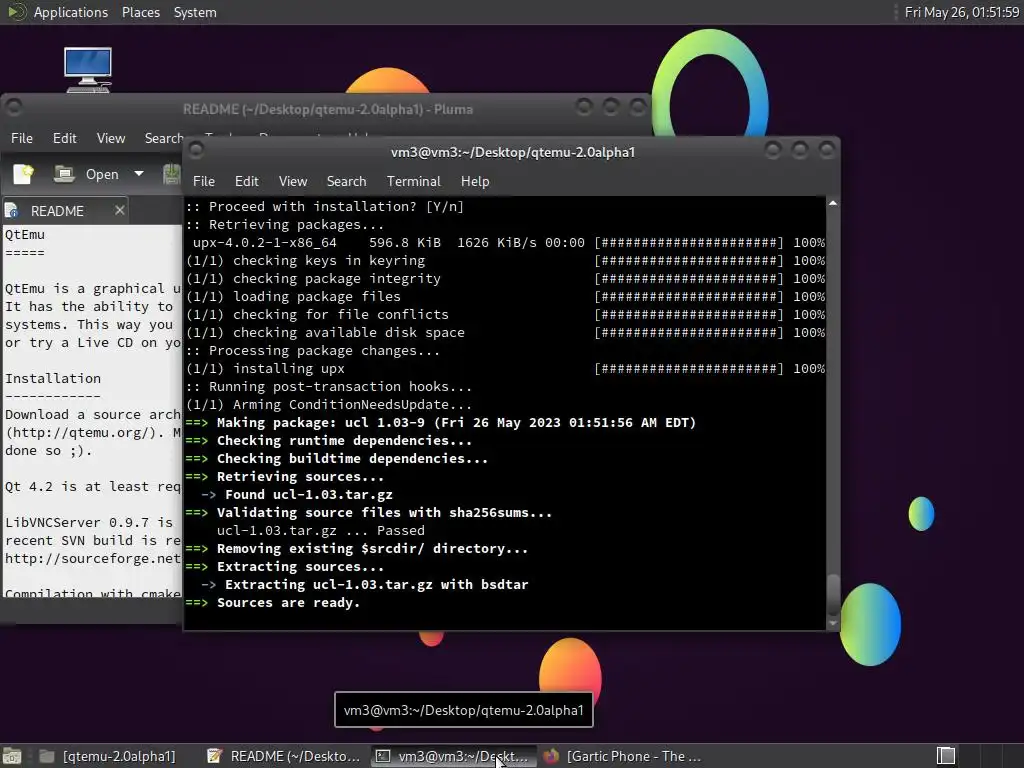Click 'checking keys in keyring' line
Image resolution: width=1024 pixels, height=768 pixels.
click(x=505, y=261)
